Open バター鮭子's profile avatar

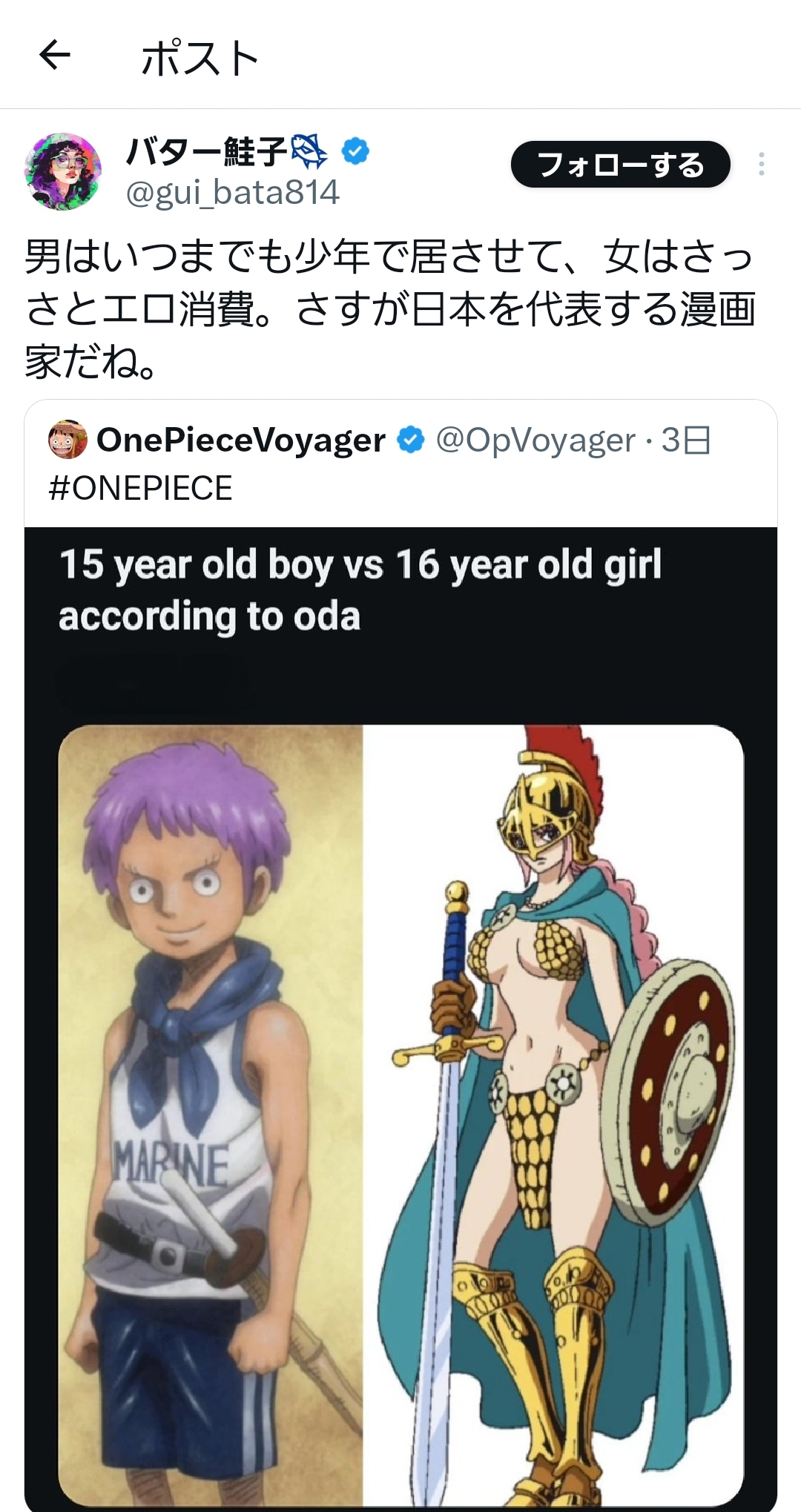click(63, 171)
